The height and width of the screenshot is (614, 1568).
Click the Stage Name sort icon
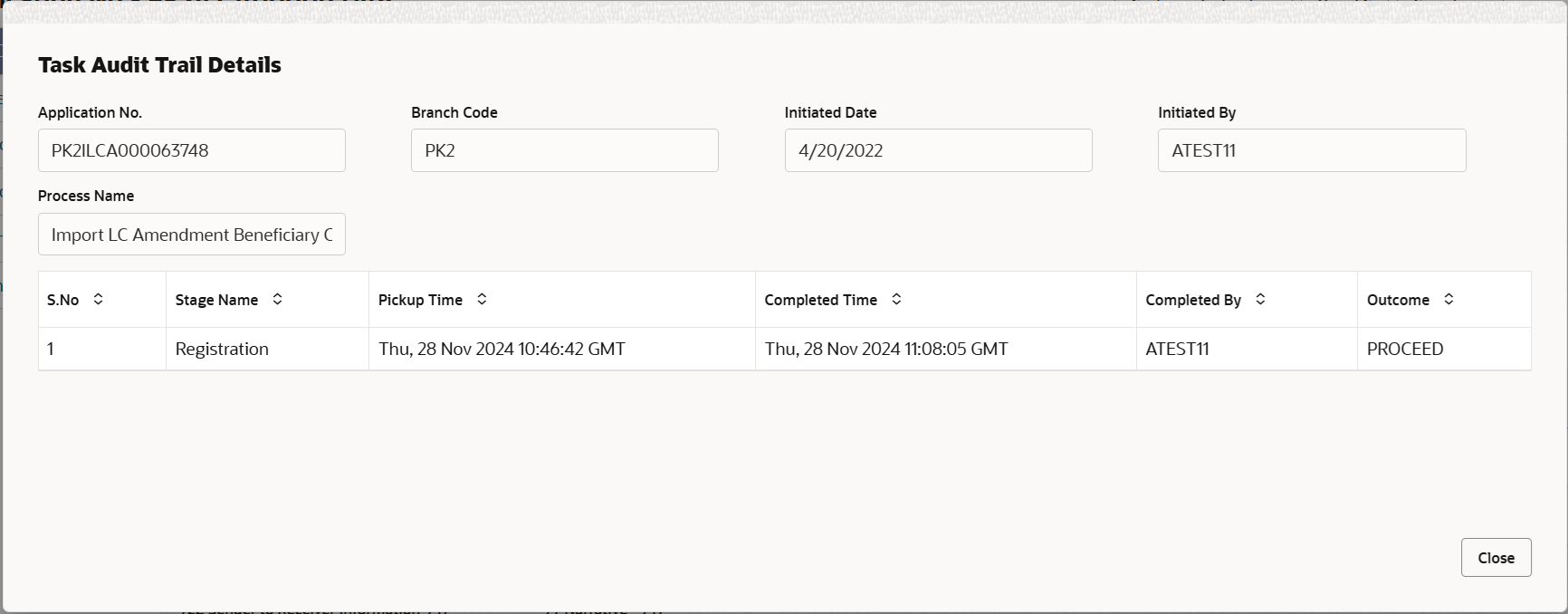[278, 299]
